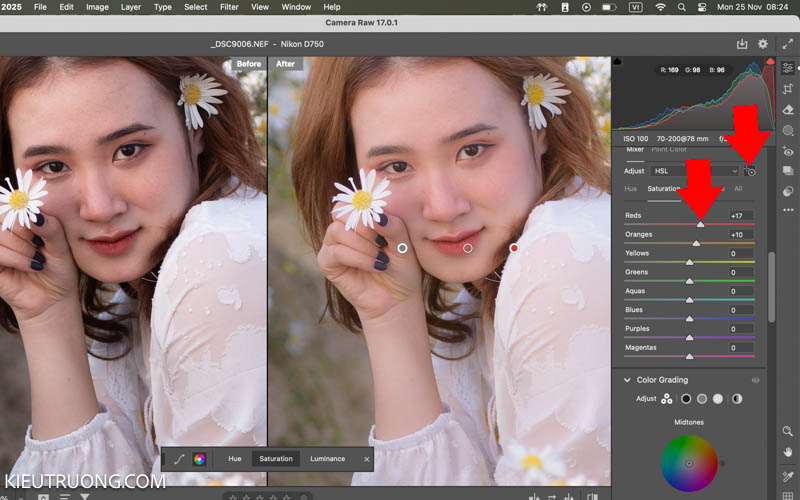Select the color wheel Mixer target icon
Screen dimensions: 800x500
[199, 459]
